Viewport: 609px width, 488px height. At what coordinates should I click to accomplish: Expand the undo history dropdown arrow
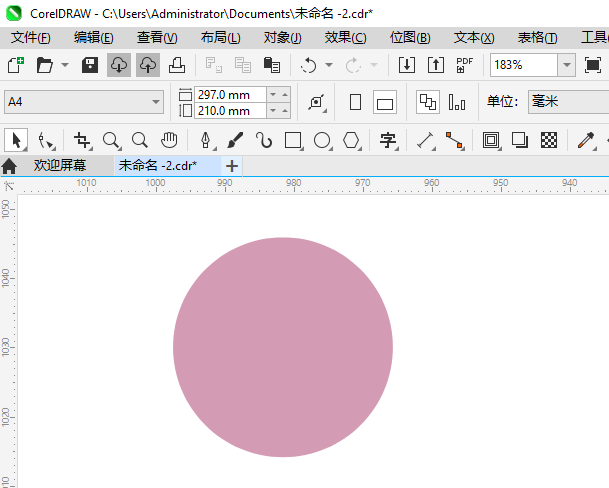[x=329, y=65]
